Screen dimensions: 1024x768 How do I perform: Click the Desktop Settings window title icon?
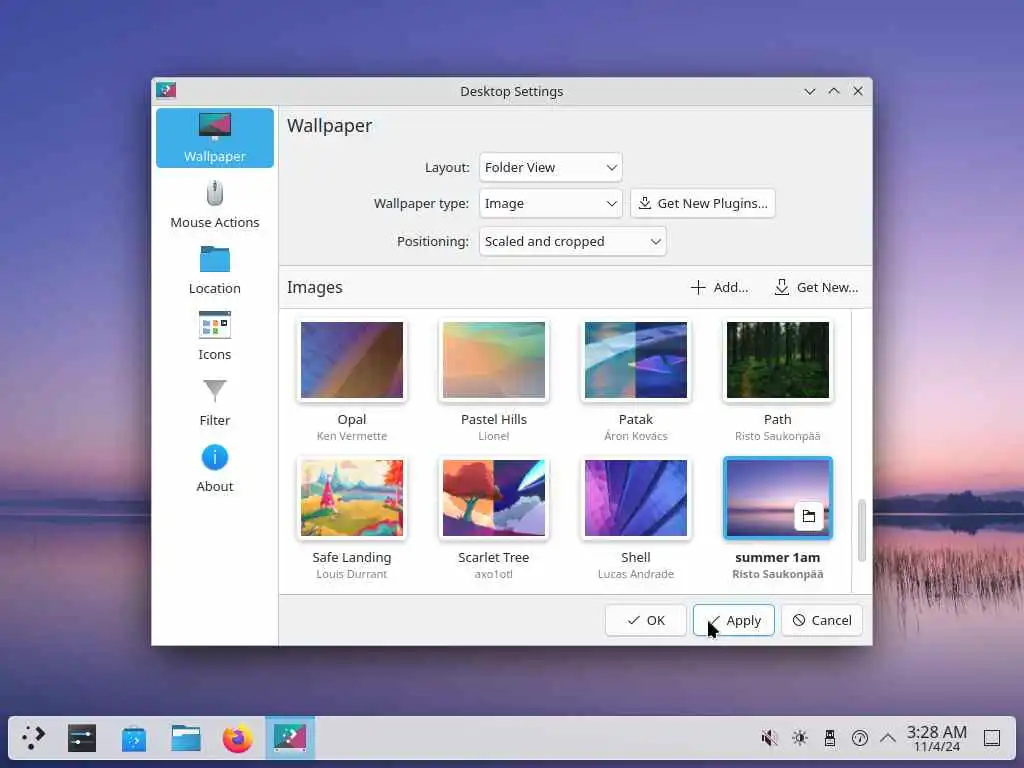pyautogui.click(x=167, y=91)
